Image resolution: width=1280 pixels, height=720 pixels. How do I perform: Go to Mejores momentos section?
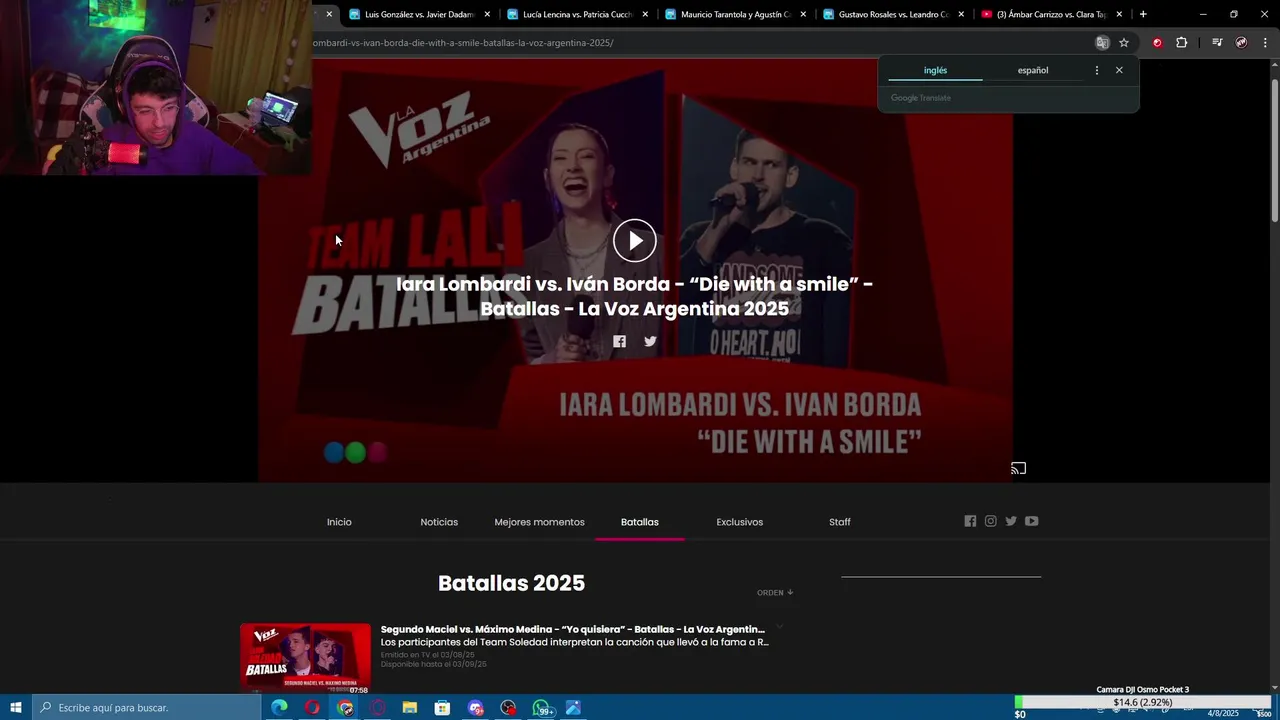539,522
